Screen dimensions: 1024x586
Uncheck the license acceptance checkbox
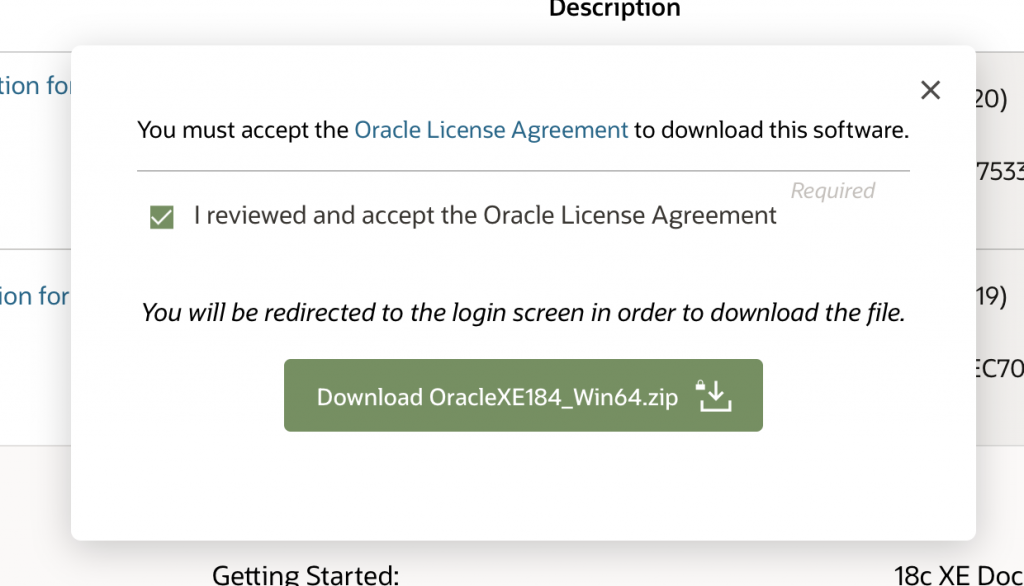(161, 216)
